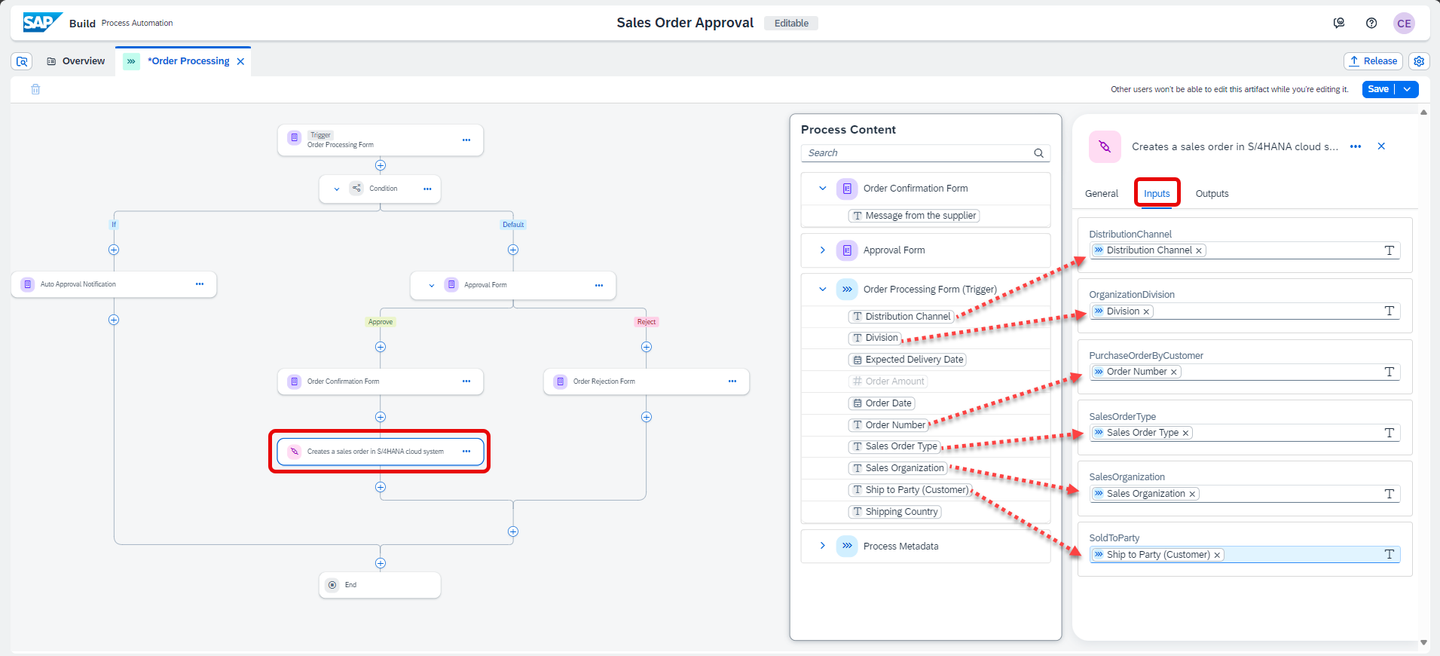This screenshot has height=656, width=1440.
Task: Add a step on the If branch
Action: click(113, 250)
